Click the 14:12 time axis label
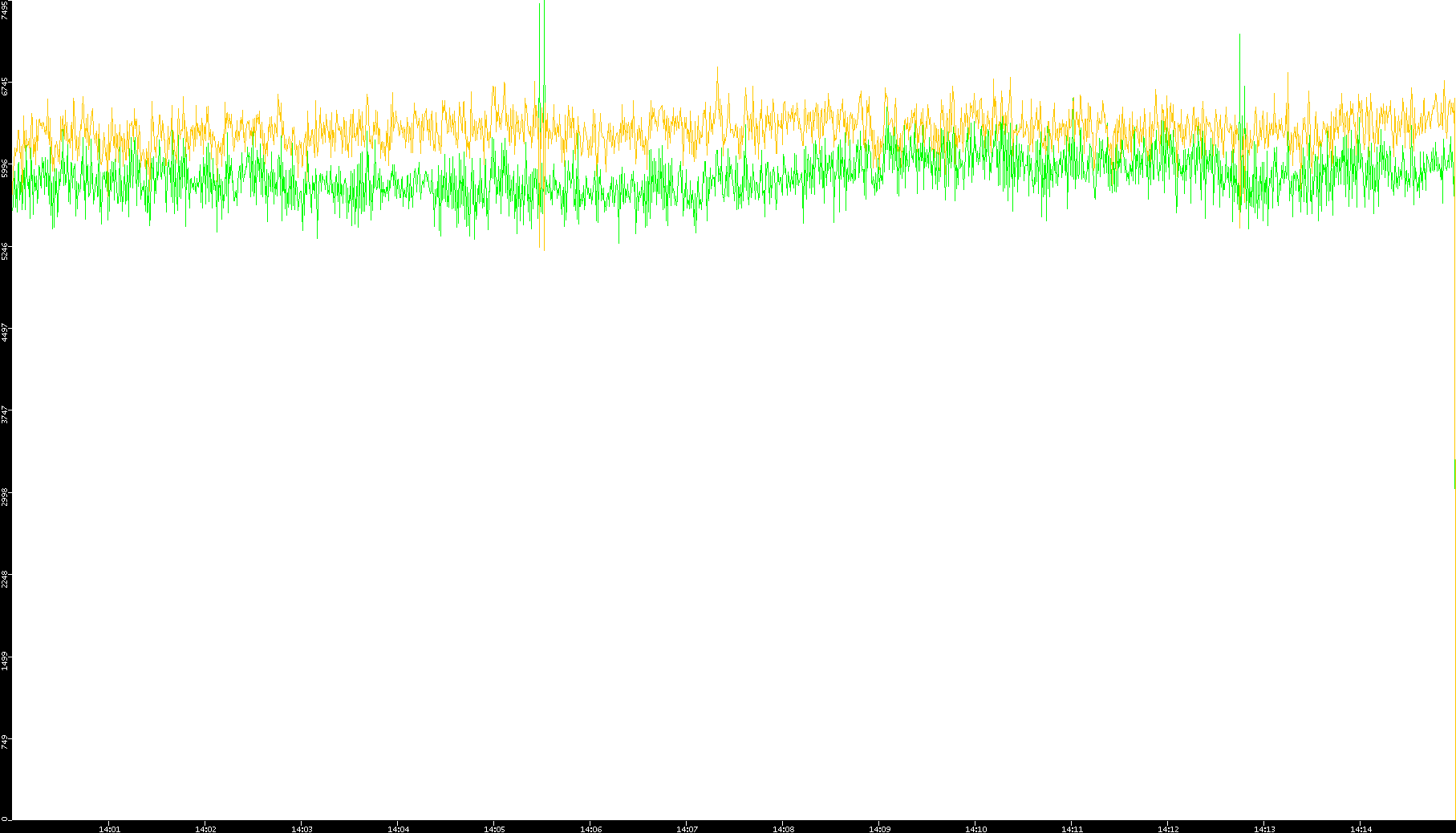This screenshot has height=833, width=1456. pyautogui.click(x=1168, y=828)
